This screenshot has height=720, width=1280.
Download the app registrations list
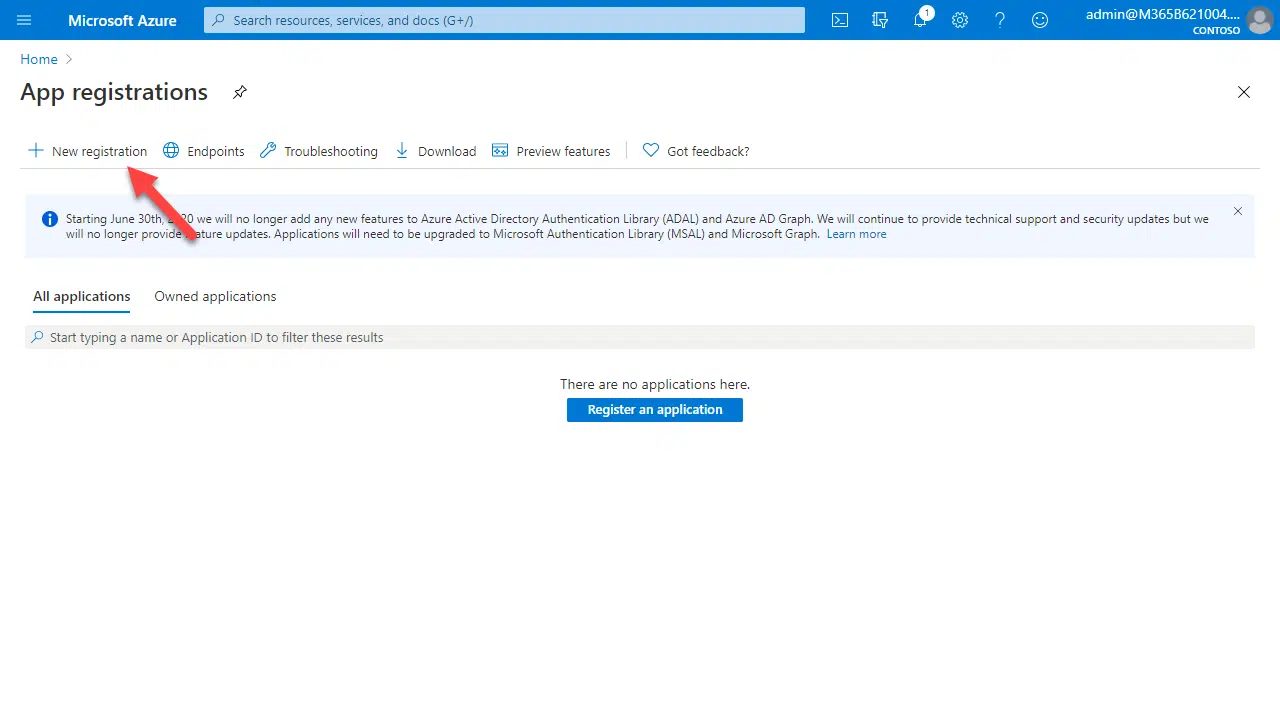pyautogui.click(x=436, y=151)
